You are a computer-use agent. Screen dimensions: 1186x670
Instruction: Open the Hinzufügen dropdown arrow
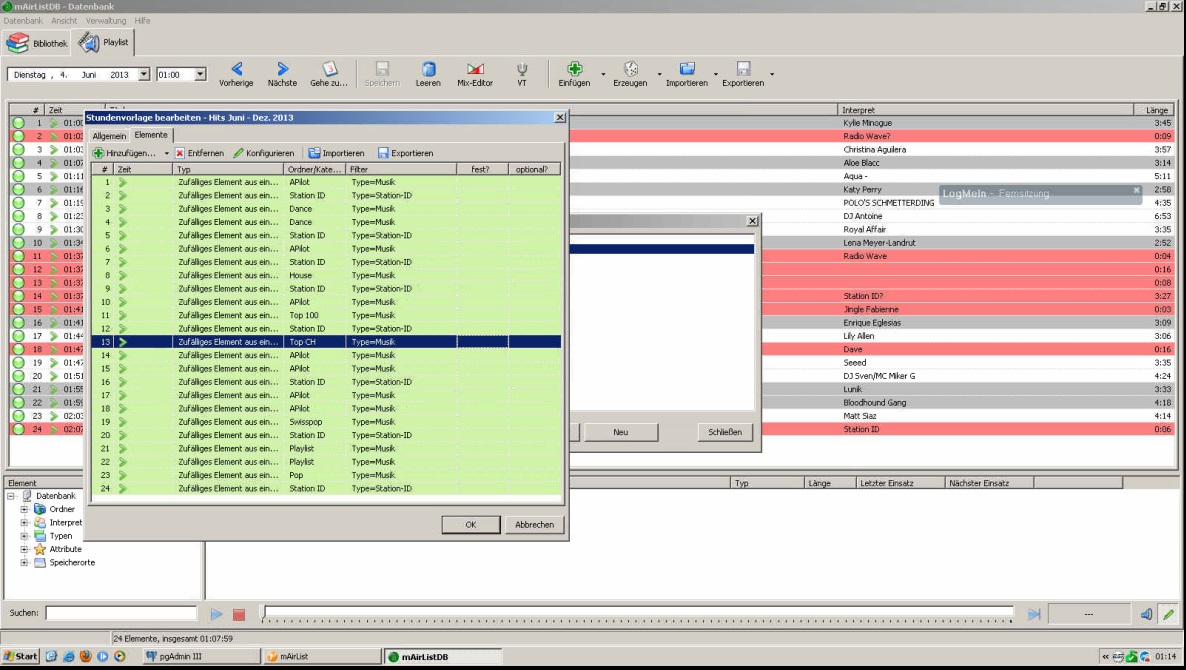click(167, 153)
